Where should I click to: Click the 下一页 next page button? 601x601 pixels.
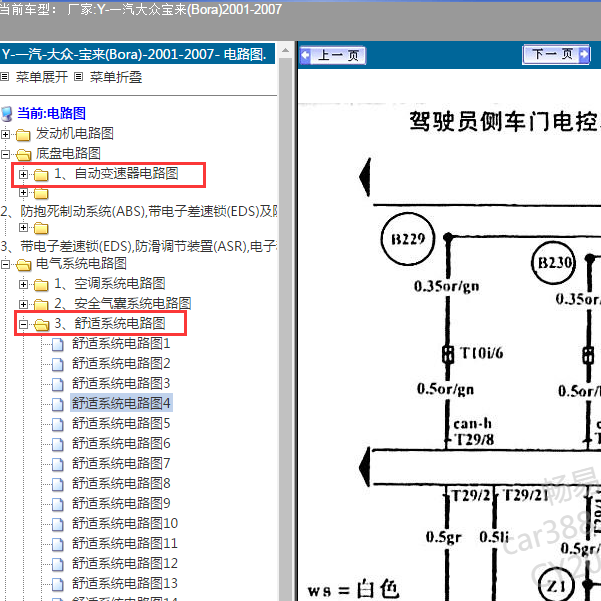coord(556,54)
